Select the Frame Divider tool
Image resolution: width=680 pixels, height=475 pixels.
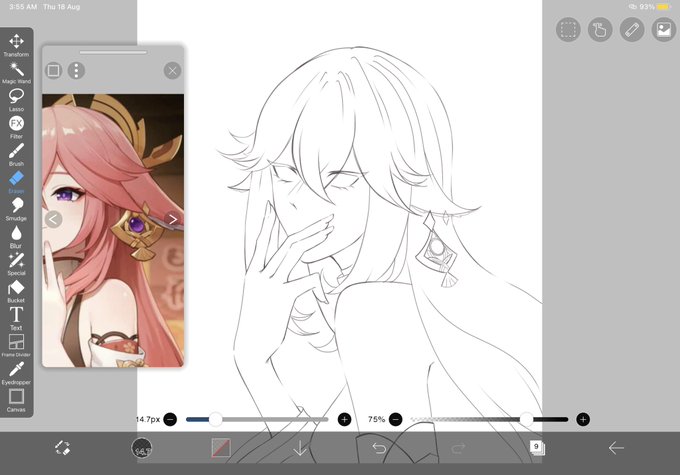point(16,345)
